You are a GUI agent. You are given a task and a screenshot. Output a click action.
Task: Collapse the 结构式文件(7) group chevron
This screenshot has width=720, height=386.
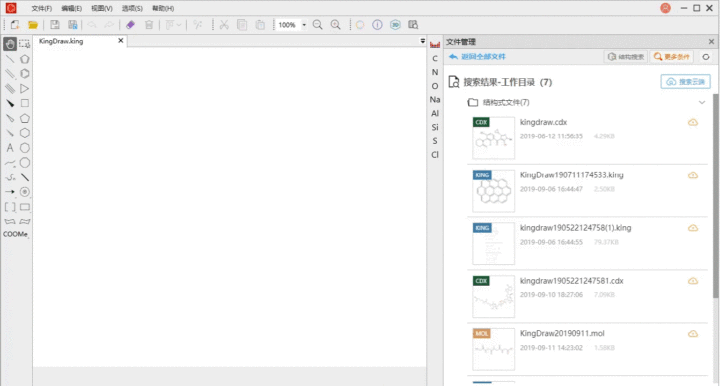[x=702, y=102]
